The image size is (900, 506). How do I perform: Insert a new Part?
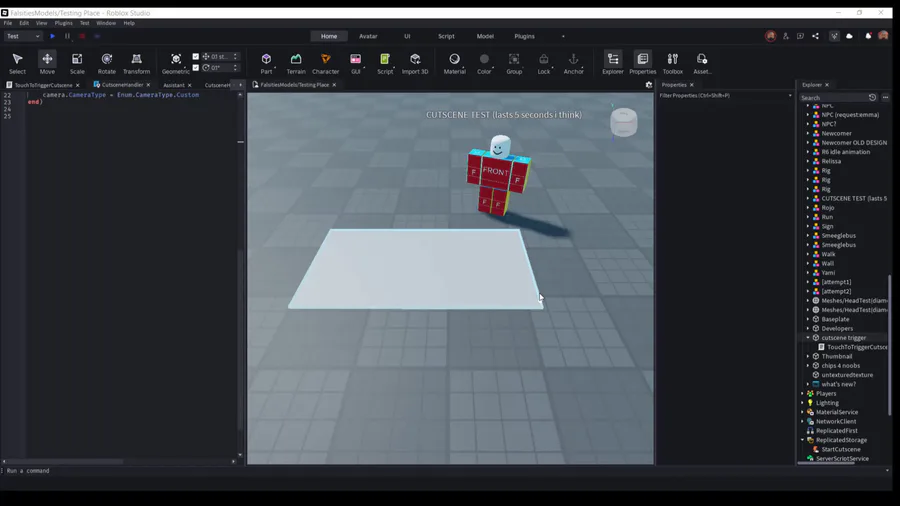coord(266,63)
